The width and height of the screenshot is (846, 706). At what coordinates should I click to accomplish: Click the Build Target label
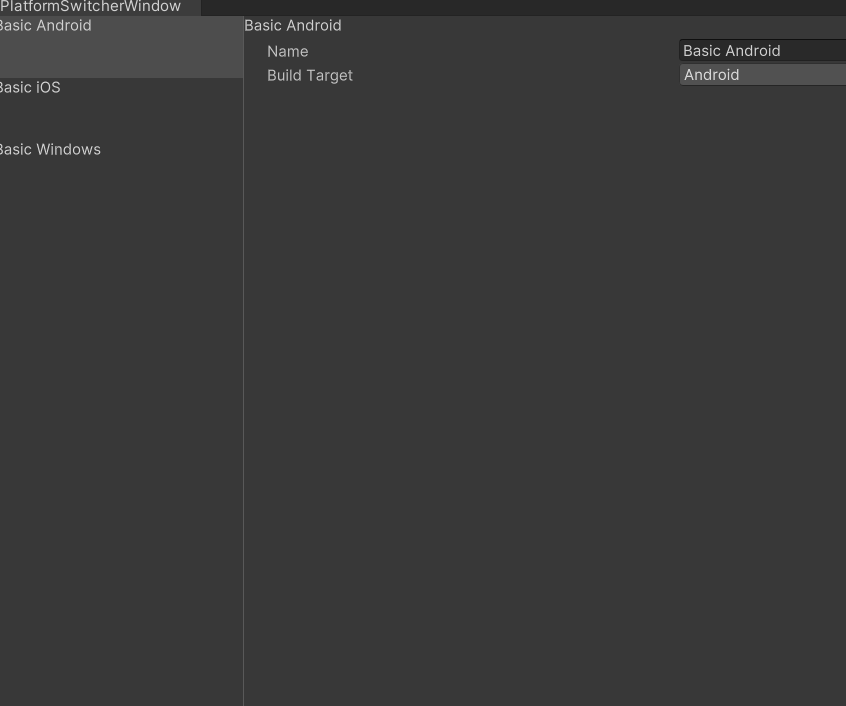[310, 76]
